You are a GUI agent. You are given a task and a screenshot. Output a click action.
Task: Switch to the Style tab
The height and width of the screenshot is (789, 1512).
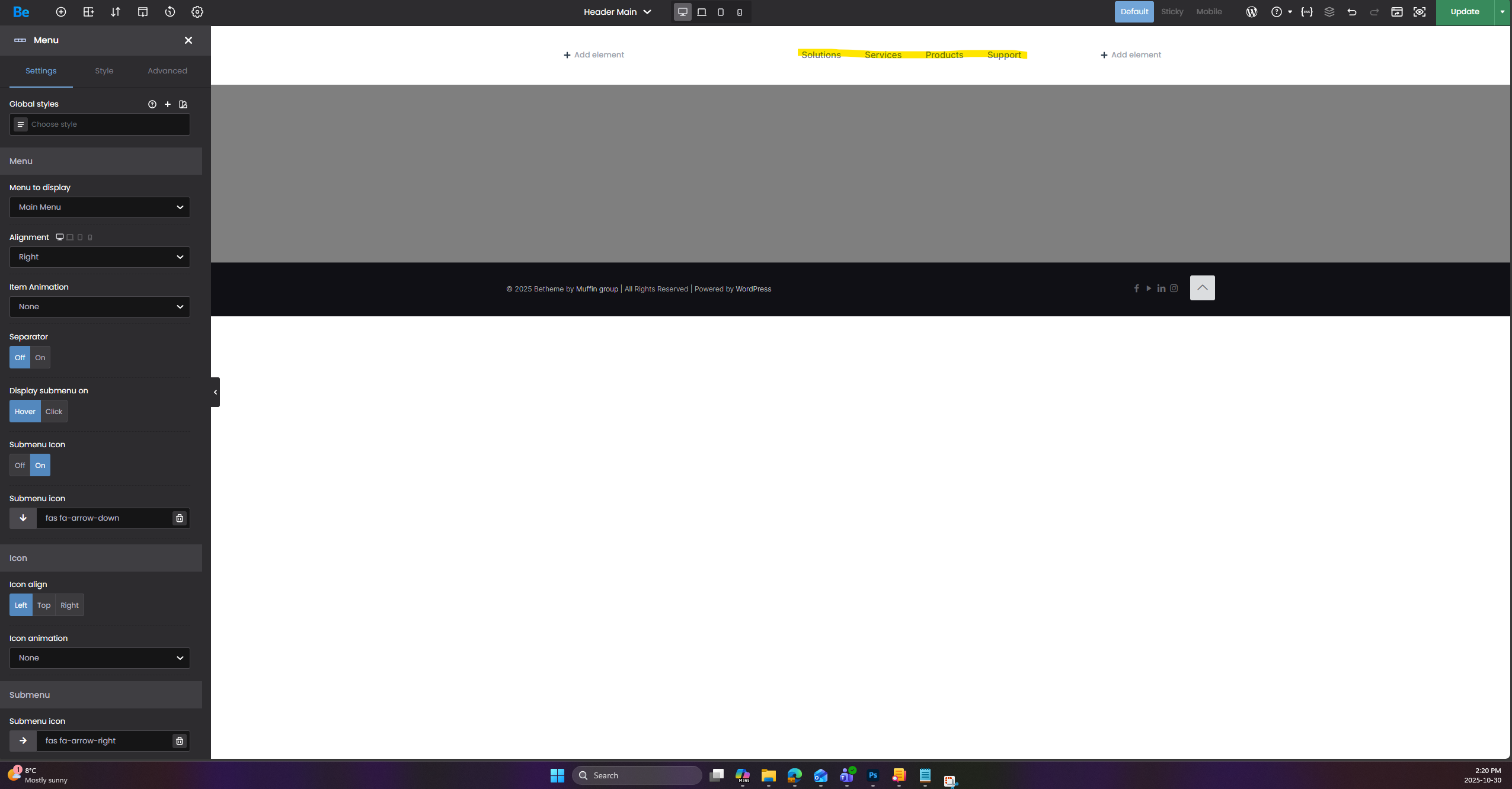pos(104,71)
